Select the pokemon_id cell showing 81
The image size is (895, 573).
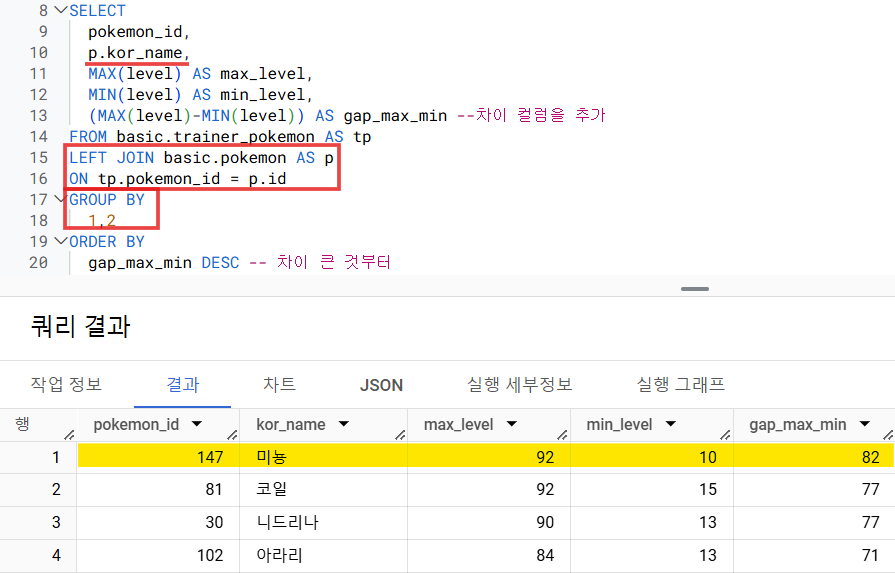(158, 489)
